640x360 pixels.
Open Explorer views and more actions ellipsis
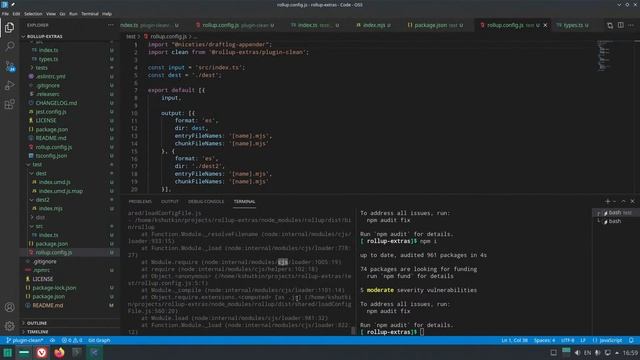(111, 25)
